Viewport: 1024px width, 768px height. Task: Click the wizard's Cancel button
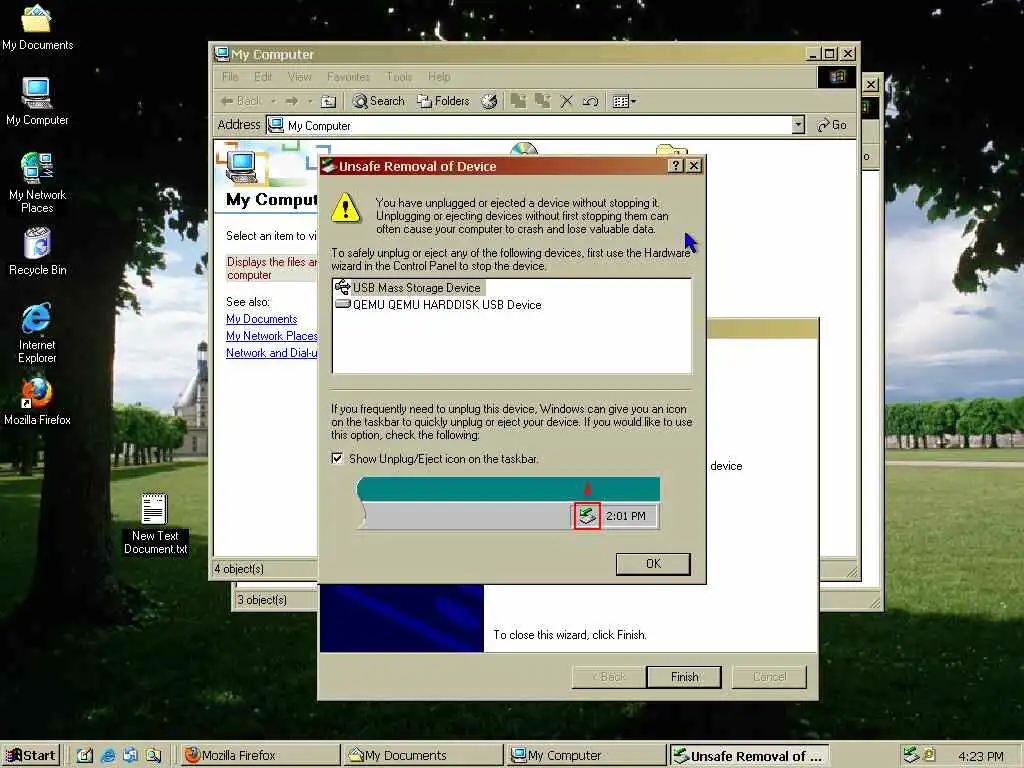coord(769,677)
